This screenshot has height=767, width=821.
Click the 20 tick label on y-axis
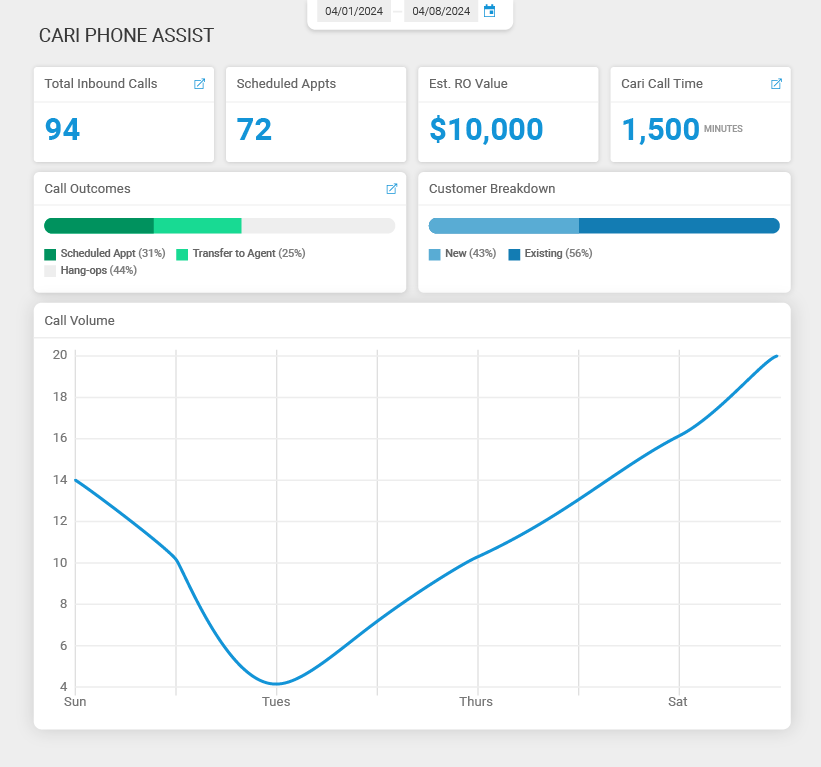(60, 355)
